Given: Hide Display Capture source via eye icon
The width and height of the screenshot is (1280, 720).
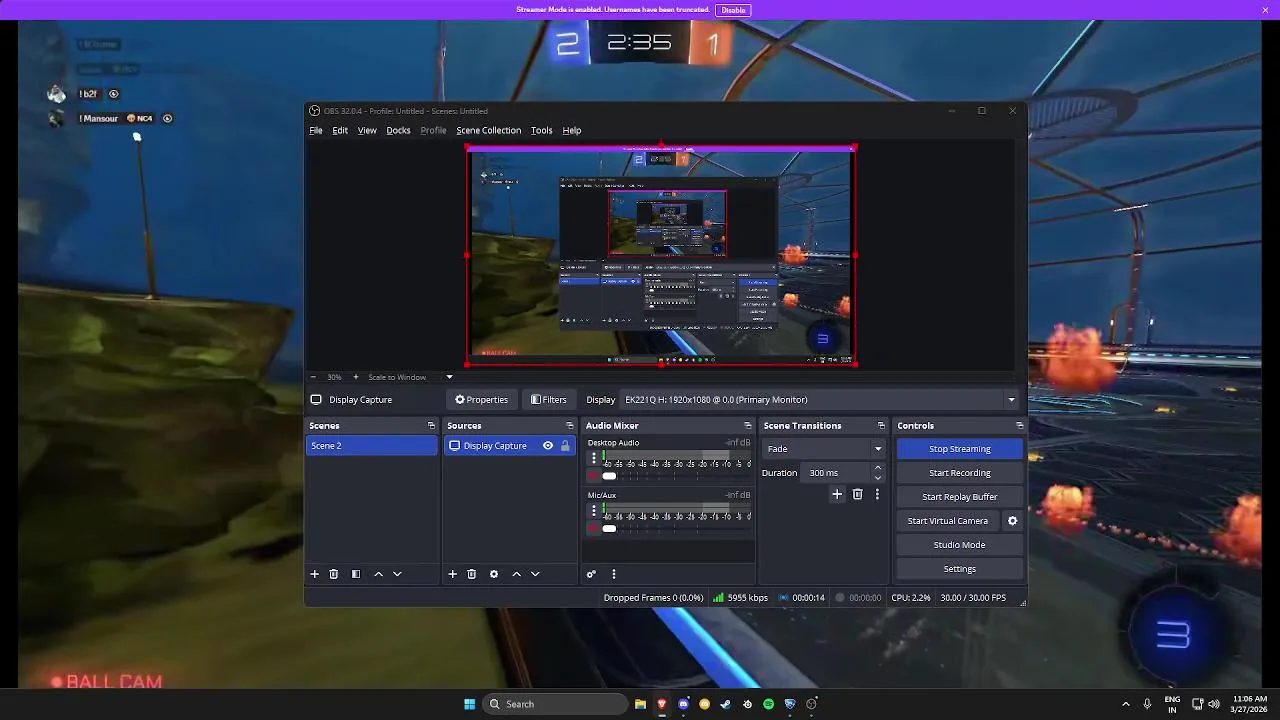Looking at the screenshot, I should [548, 446].
